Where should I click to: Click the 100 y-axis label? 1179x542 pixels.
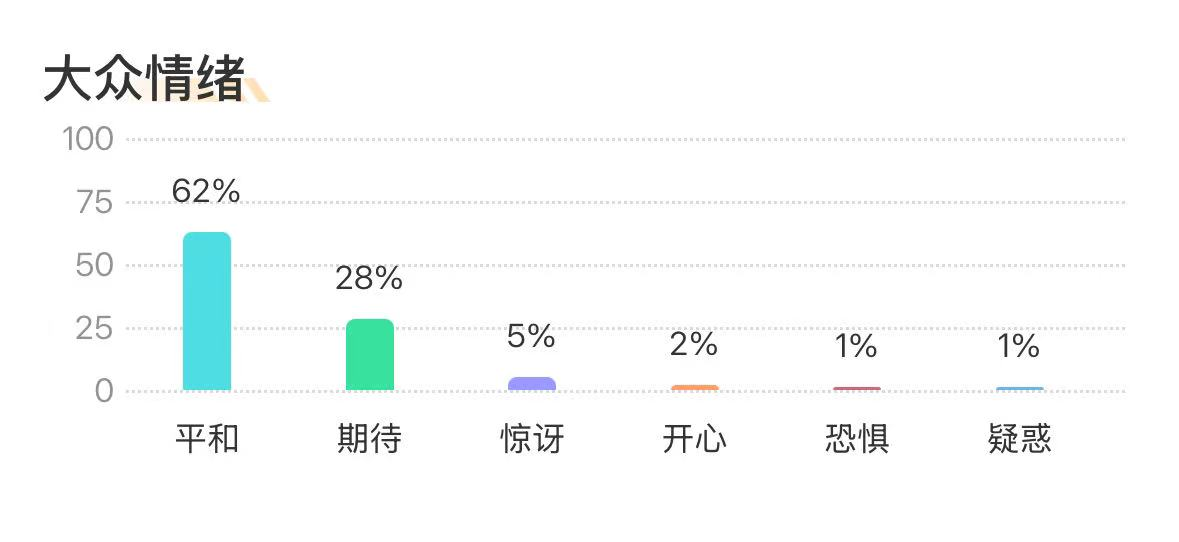pos(89,139)
